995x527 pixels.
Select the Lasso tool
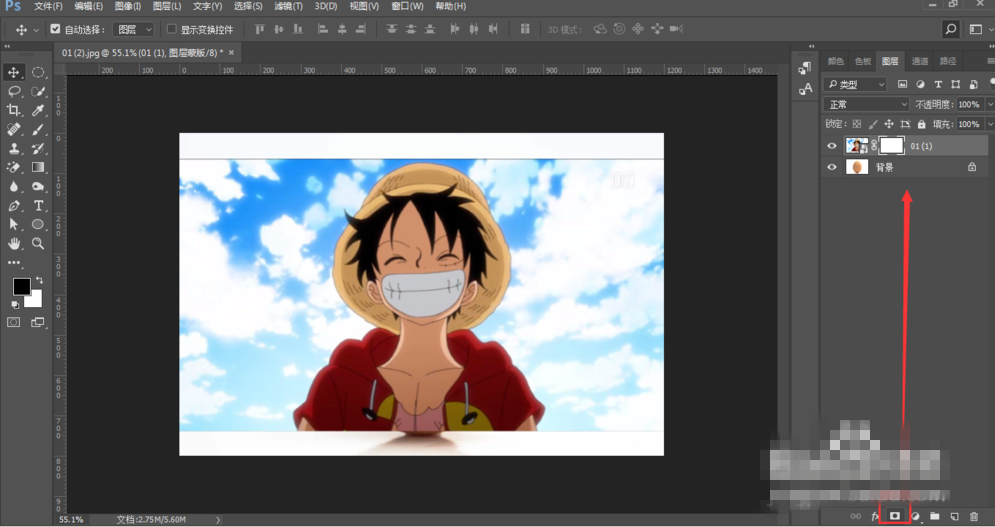pyautogui.click(x=14, y=91)
